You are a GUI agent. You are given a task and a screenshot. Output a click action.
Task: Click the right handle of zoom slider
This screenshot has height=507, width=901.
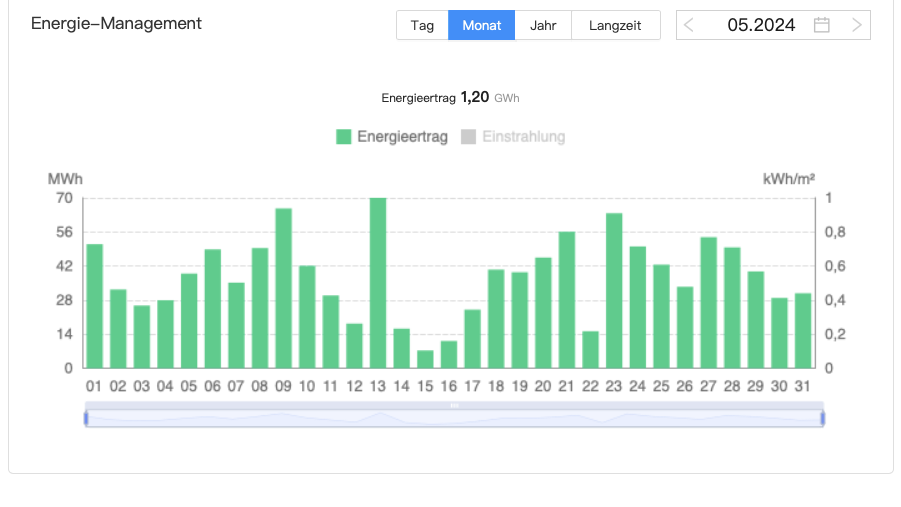[822, 418]
